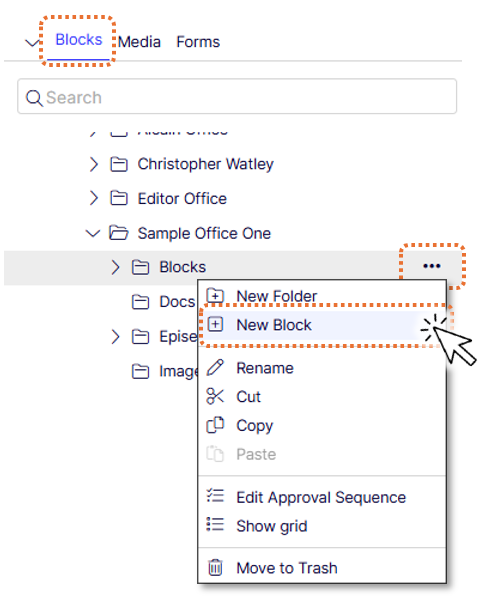Expand the Editor Office folder
The image size is (487, 601).
pos(93,199)
